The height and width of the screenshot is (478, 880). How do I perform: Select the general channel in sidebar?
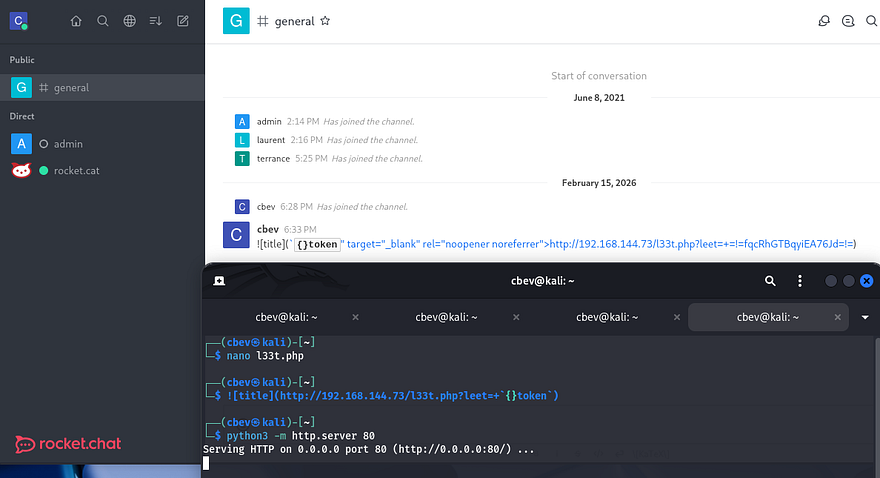(x=71, y=88)
